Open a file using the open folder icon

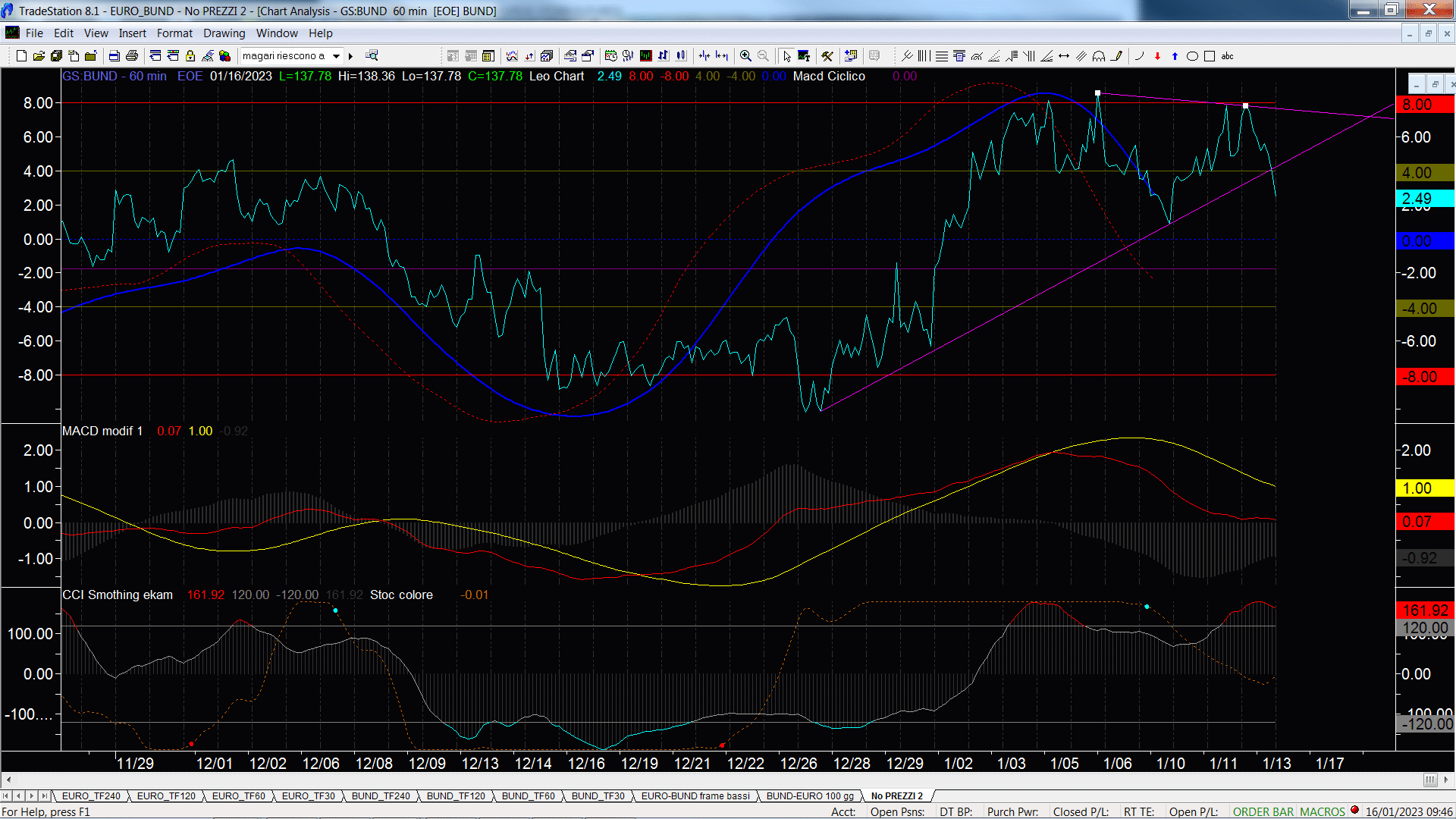pos(39,56)
